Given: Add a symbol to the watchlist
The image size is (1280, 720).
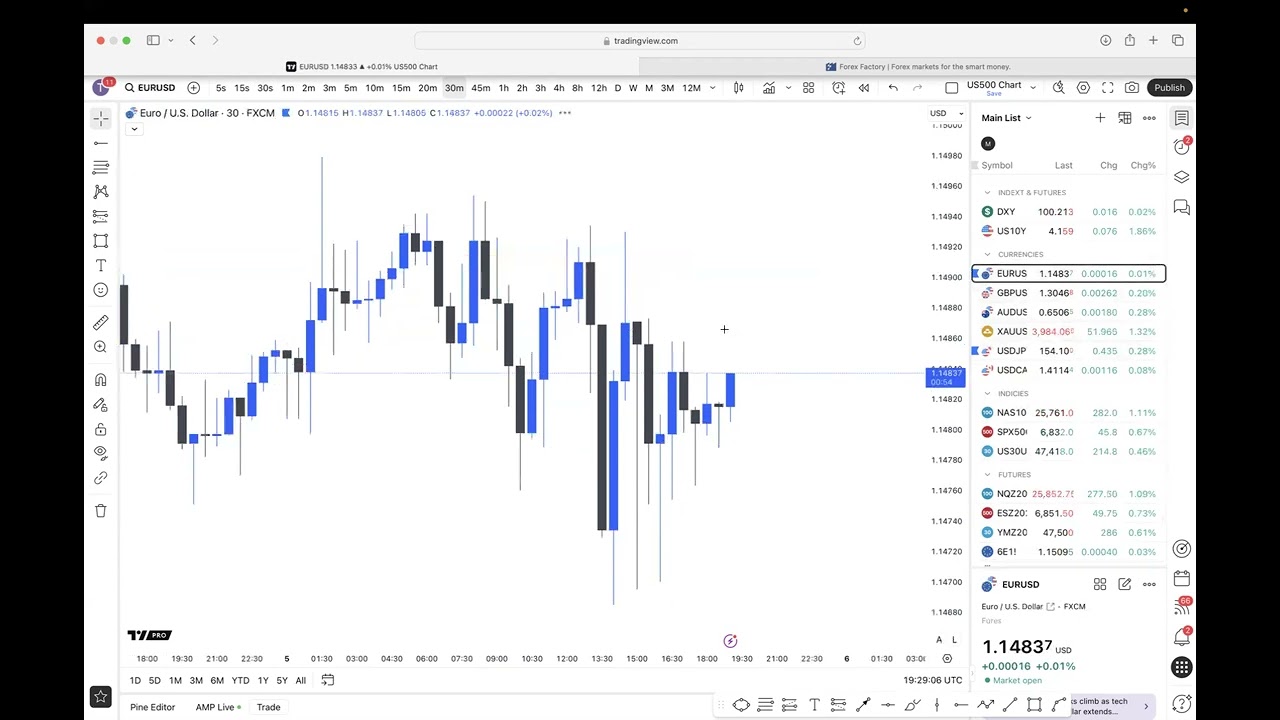Looking at the screenshot, I should pyautogui.click(x=1100, y=118).
